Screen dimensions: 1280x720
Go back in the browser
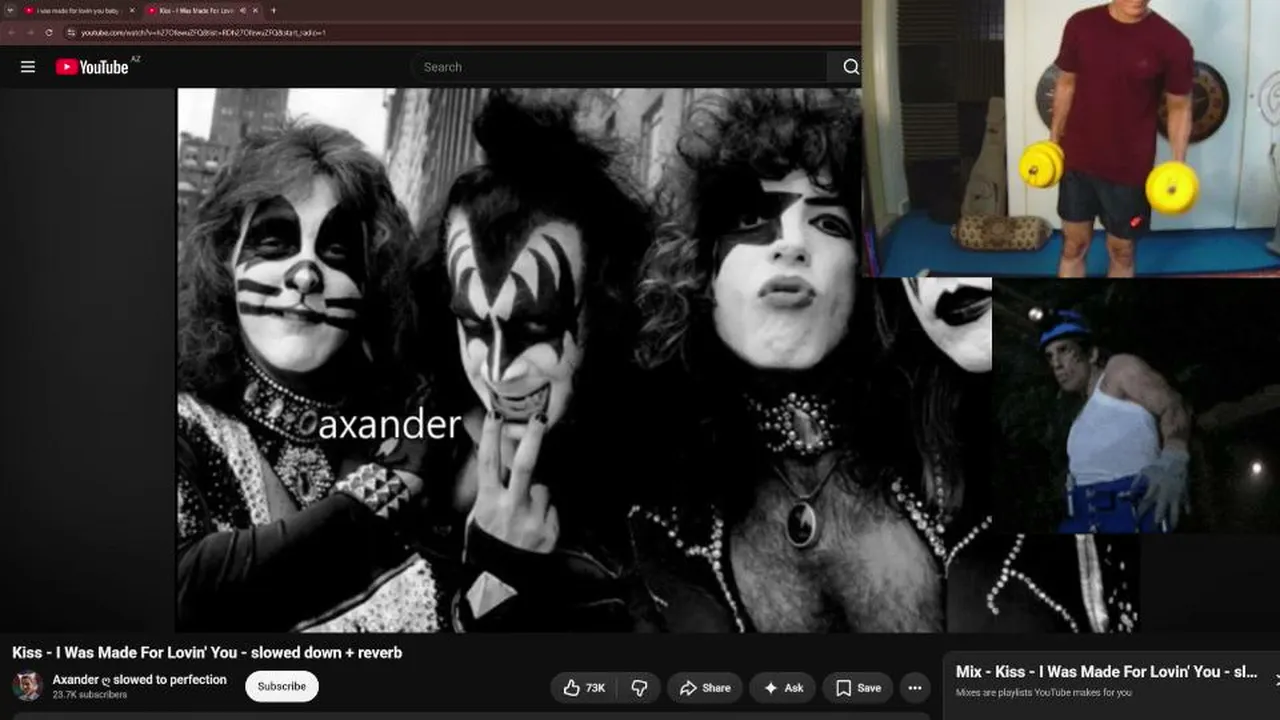(x=11, y=33)
